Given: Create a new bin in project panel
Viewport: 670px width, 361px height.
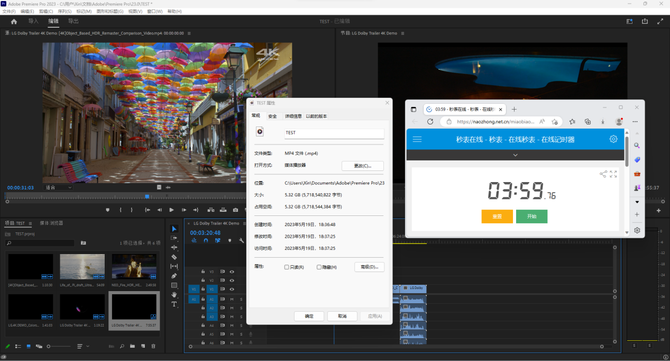Looking at the screenshot, I should 132,346.
